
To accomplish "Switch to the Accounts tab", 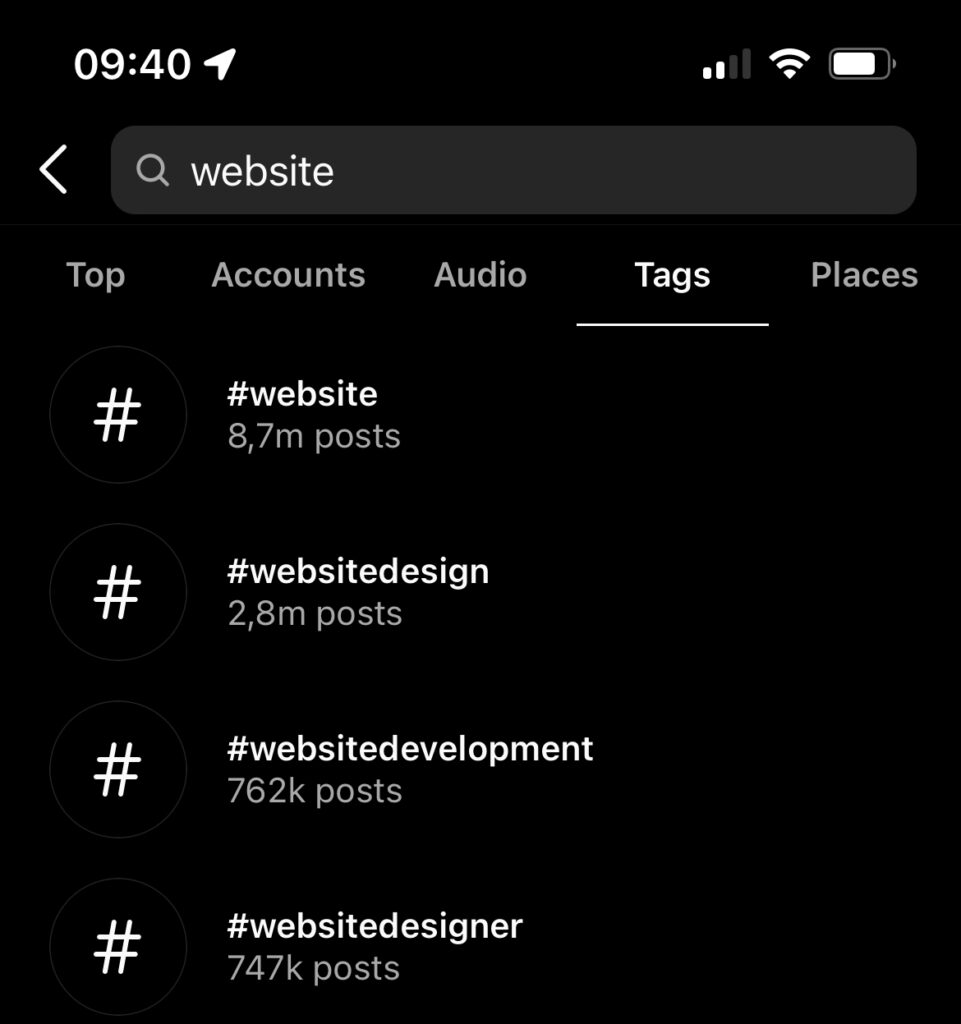I will coord(288,275).
